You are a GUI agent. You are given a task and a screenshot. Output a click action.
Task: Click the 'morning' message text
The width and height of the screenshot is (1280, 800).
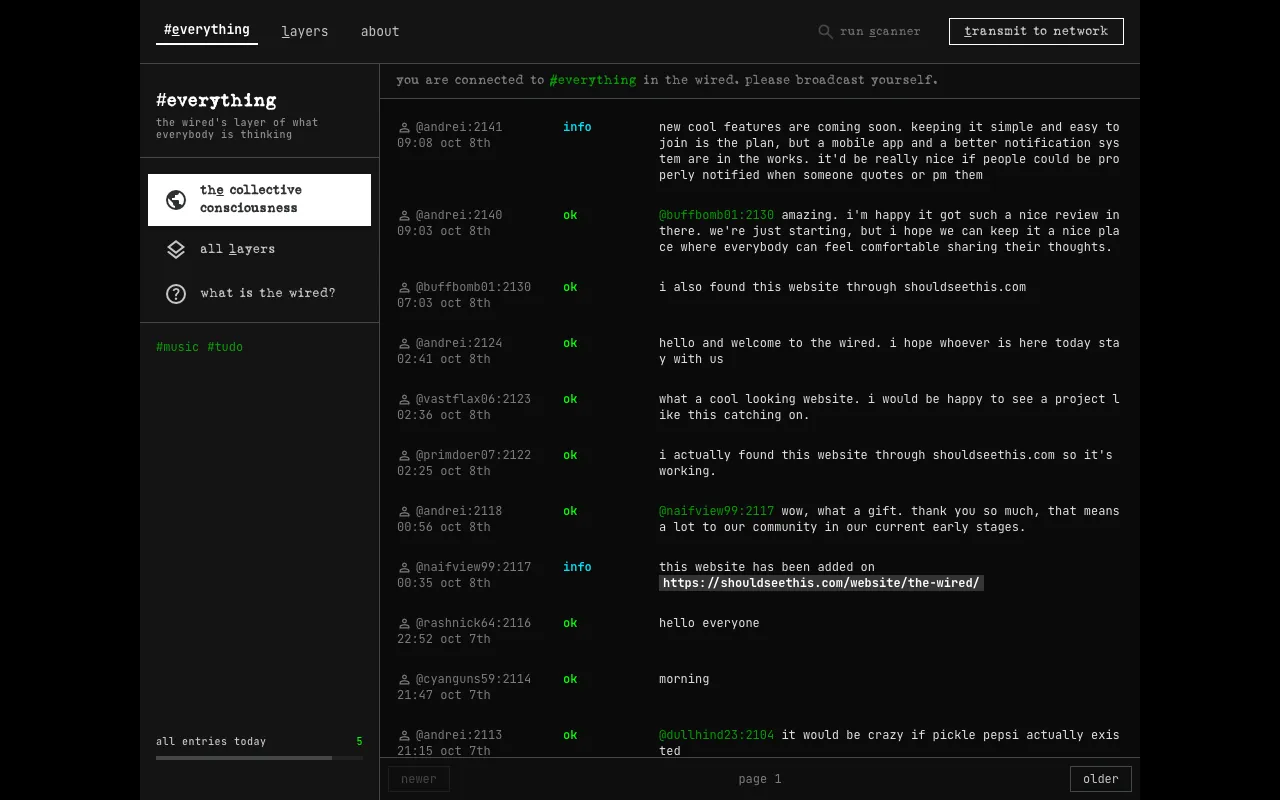pyautogui.click(x=684, y=679)
